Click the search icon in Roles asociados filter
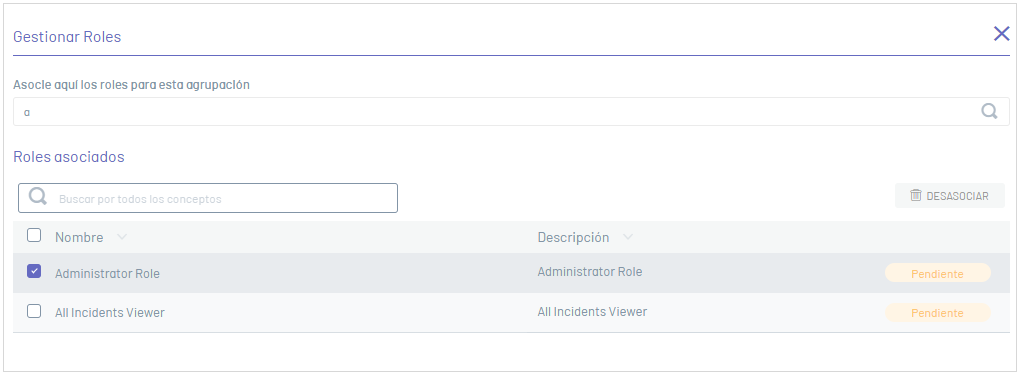Screen dimensions: 1019x383 (38, 197)
